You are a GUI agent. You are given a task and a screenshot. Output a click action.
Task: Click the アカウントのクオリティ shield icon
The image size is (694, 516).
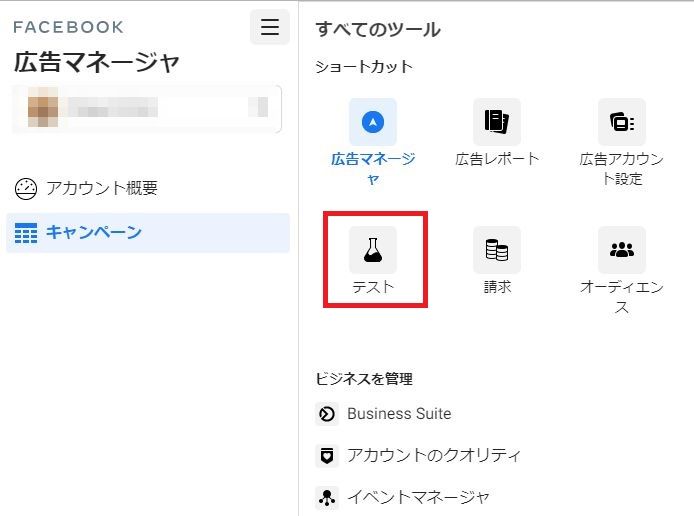(x=327, y=456)
